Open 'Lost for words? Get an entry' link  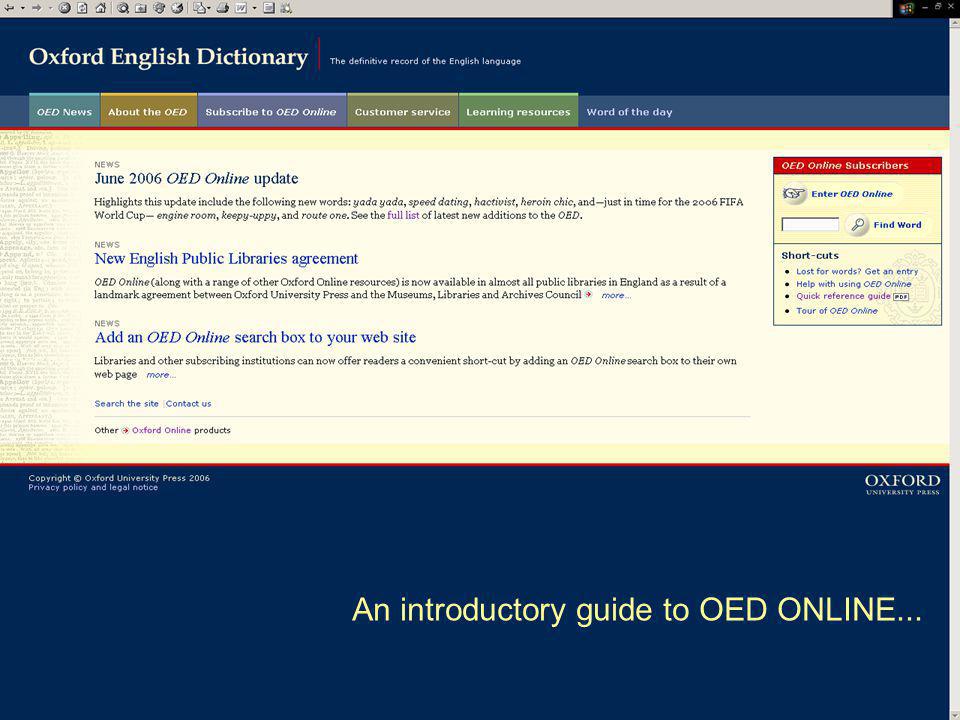pyautogui.click(x=857, y=271)
